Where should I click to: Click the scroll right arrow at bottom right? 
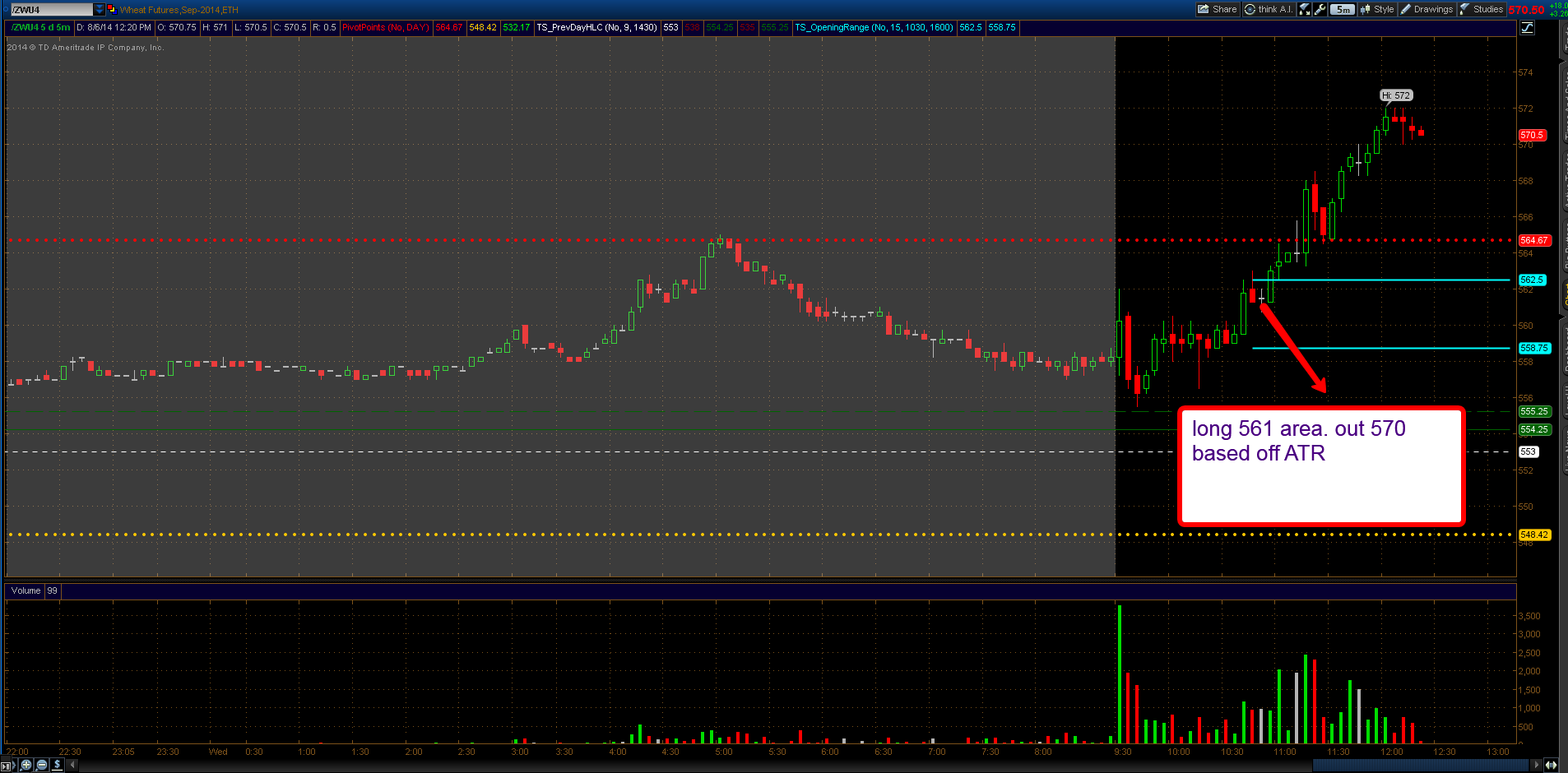pyautogui.click(x=1536, y=765)
